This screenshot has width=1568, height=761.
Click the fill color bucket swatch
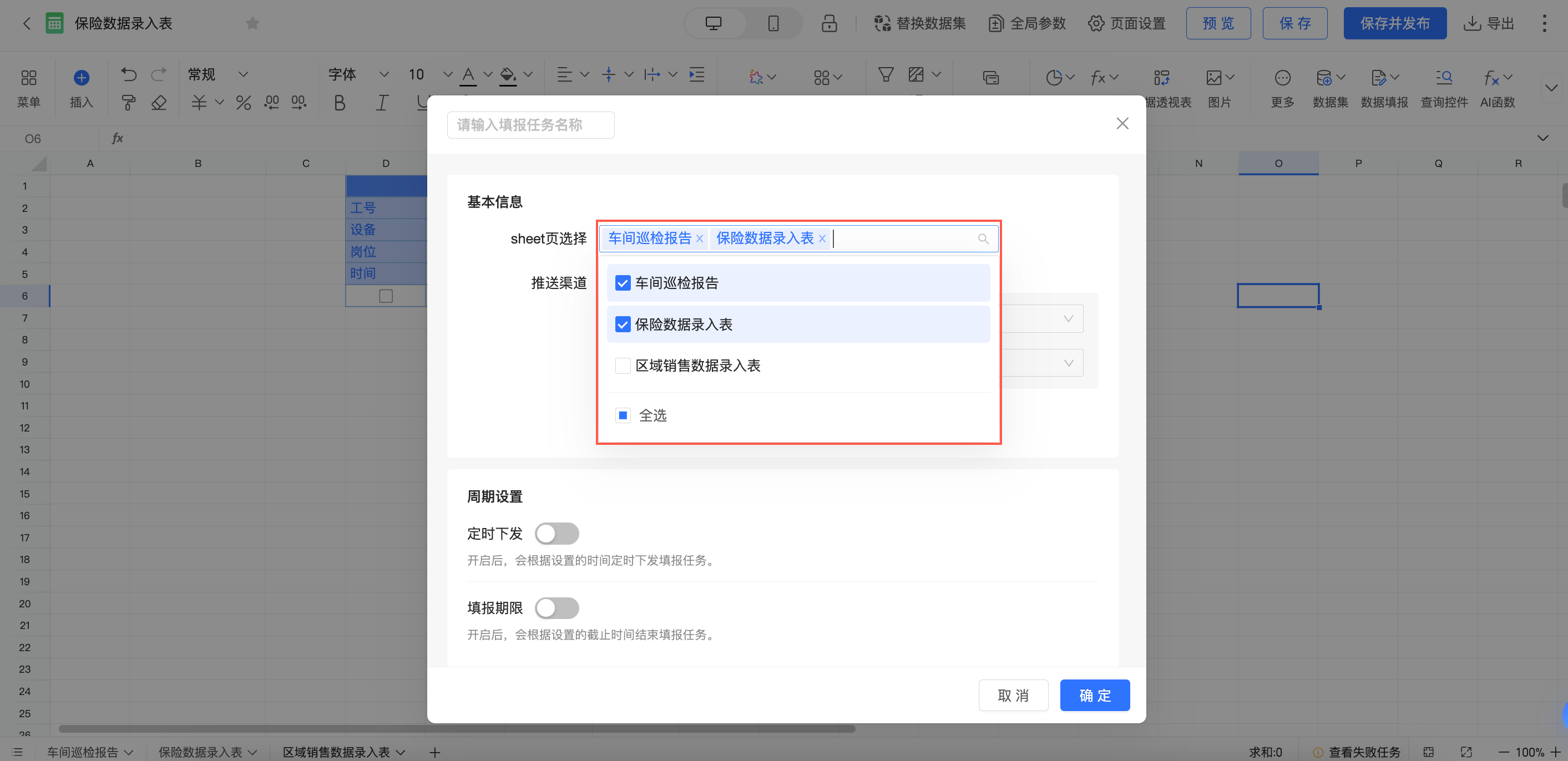tap(508, 75)
